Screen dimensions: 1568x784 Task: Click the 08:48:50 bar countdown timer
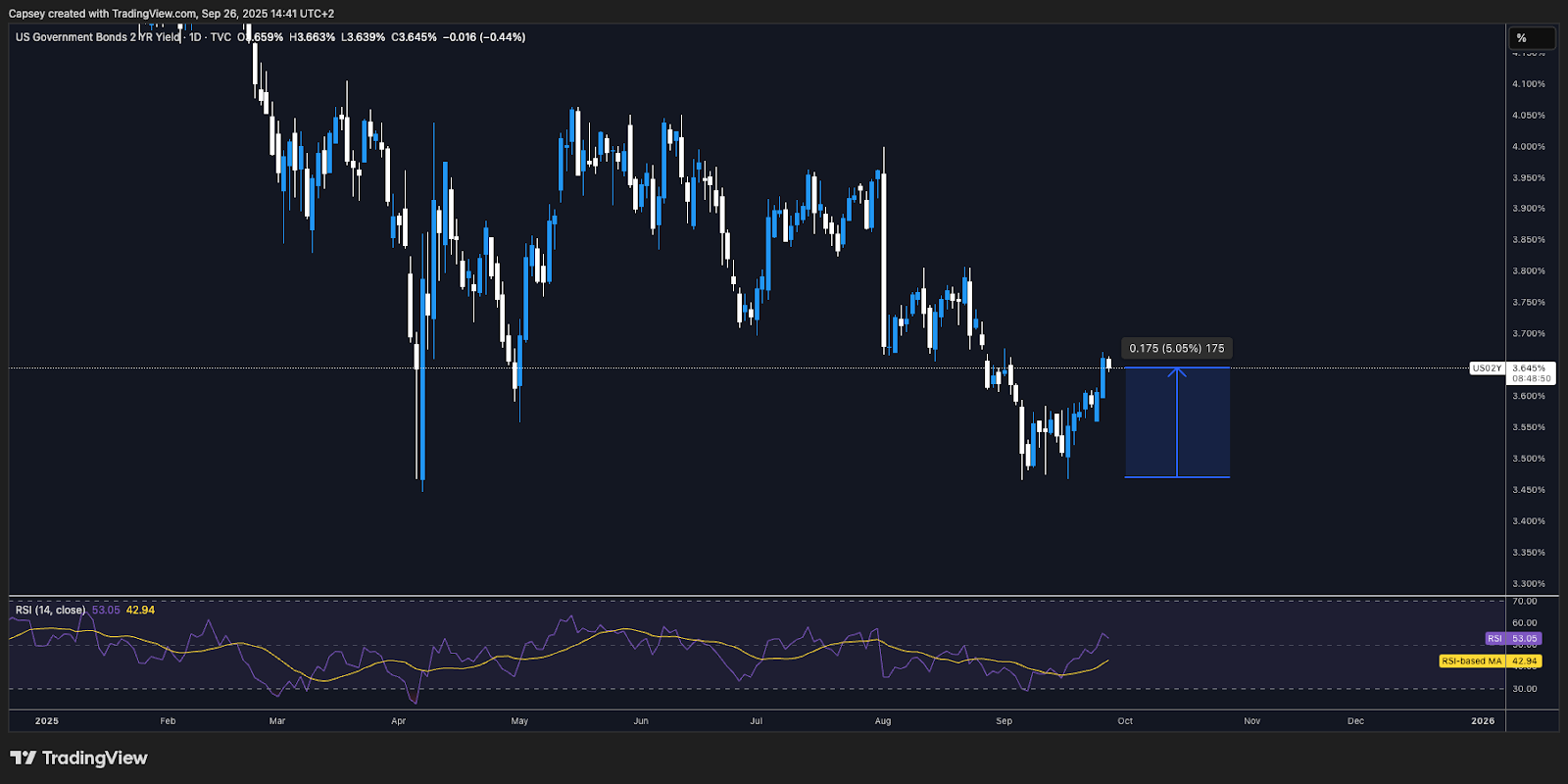[1531, 378]
